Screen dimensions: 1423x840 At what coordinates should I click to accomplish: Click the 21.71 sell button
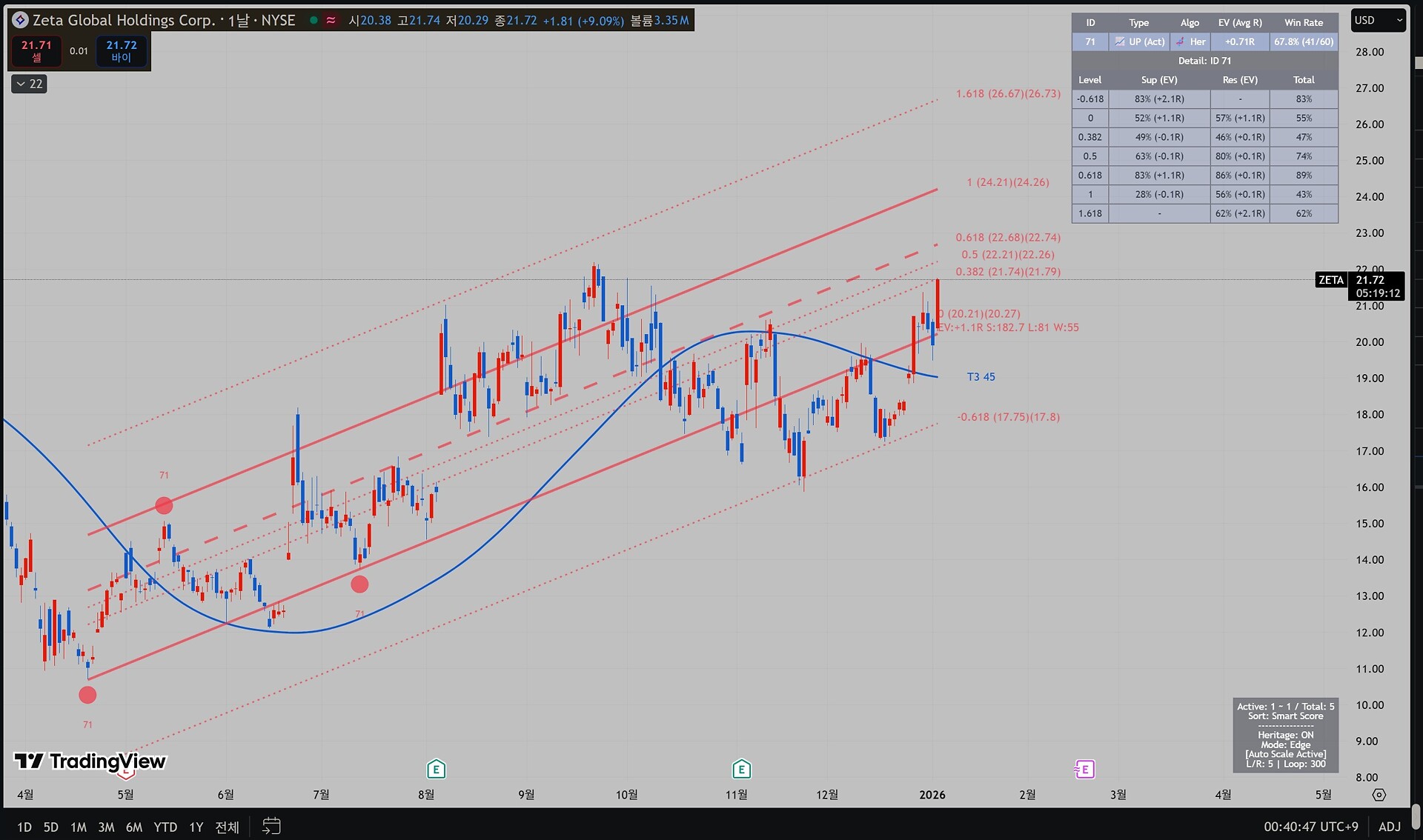36,50
